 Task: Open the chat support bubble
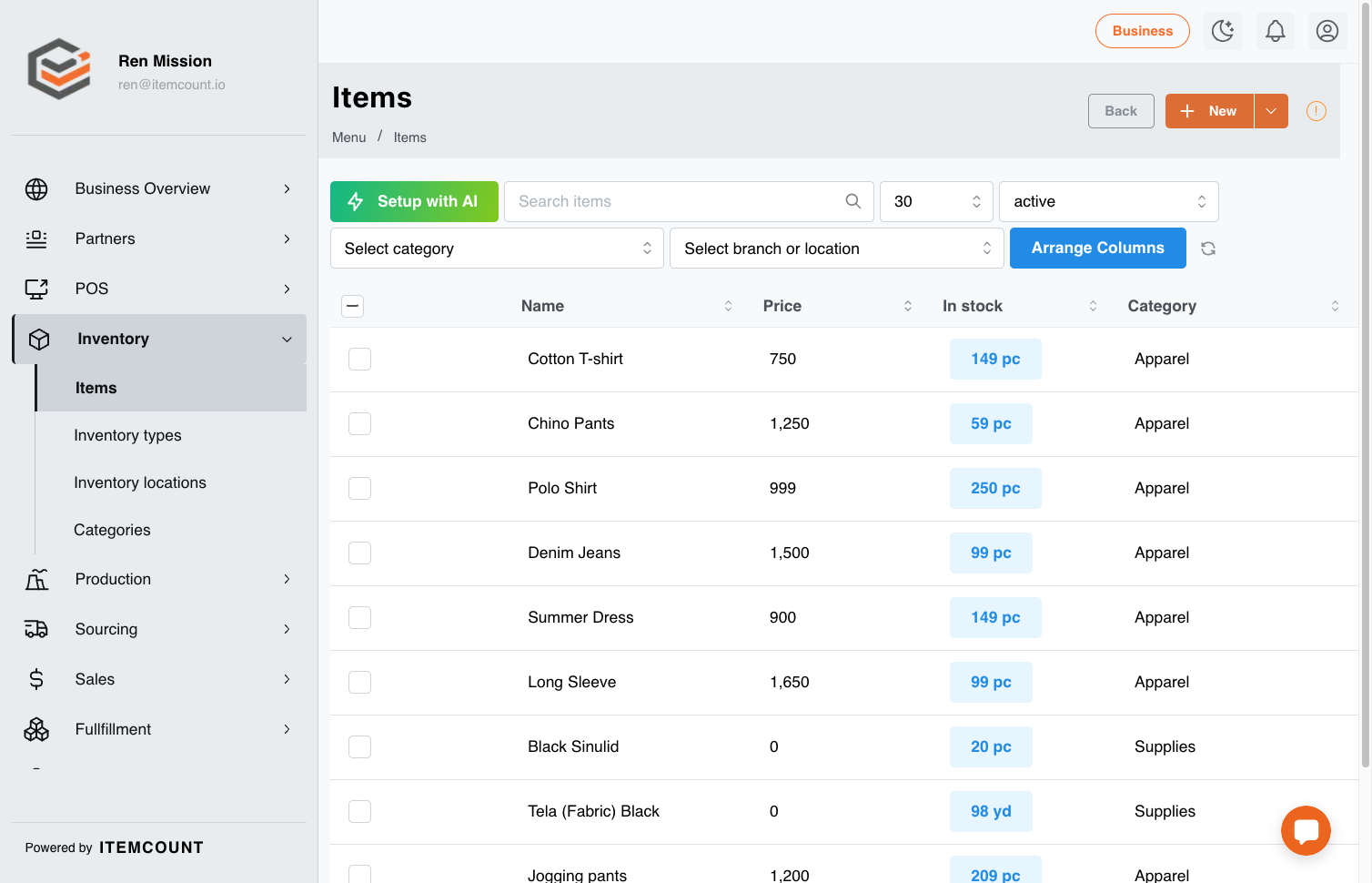pos(1306,830)
